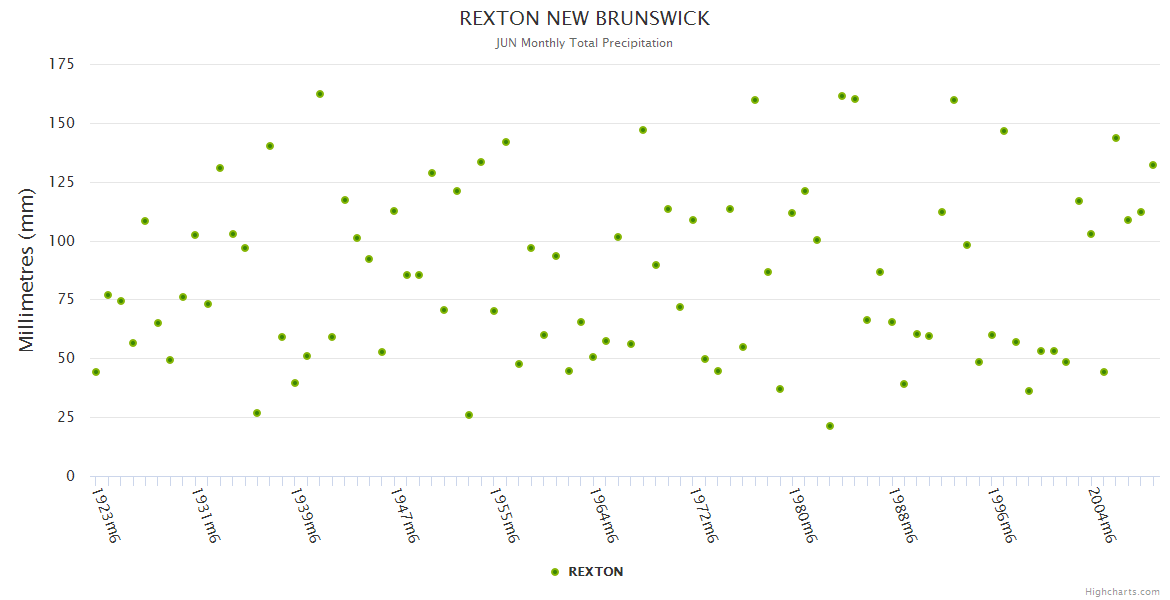Click the 1964m6 x-axis label
The width and height of the screenshot is (1170, 600).
[603, 515]
